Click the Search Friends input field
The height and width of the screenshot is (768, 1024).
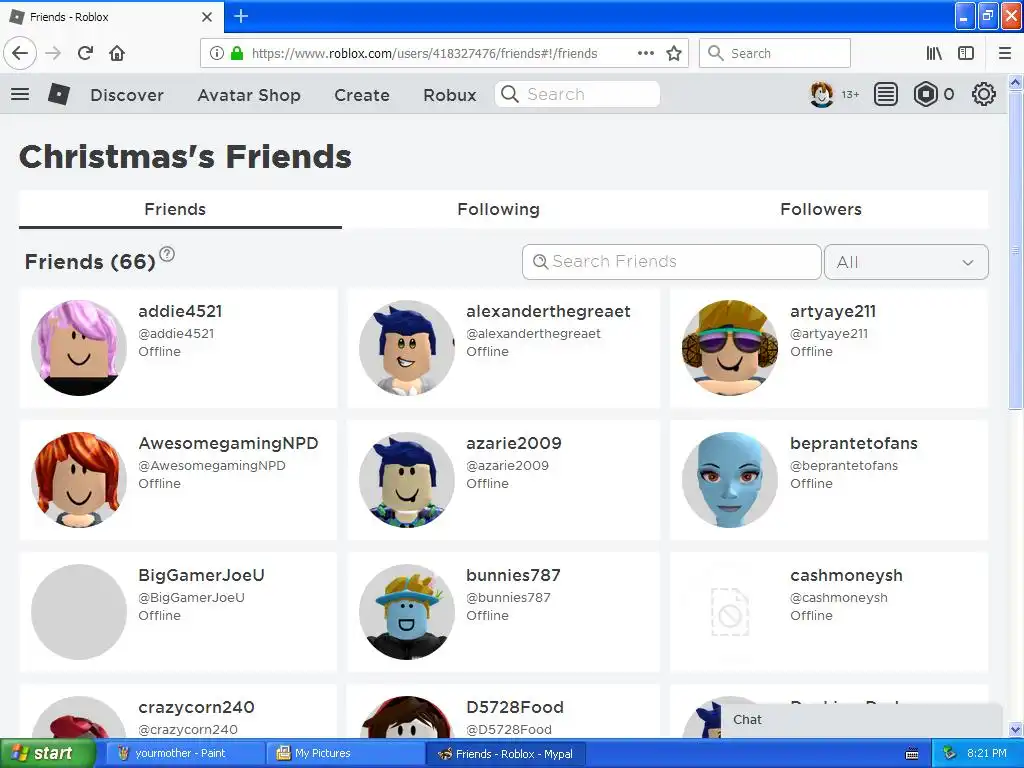tap(671, 262)
